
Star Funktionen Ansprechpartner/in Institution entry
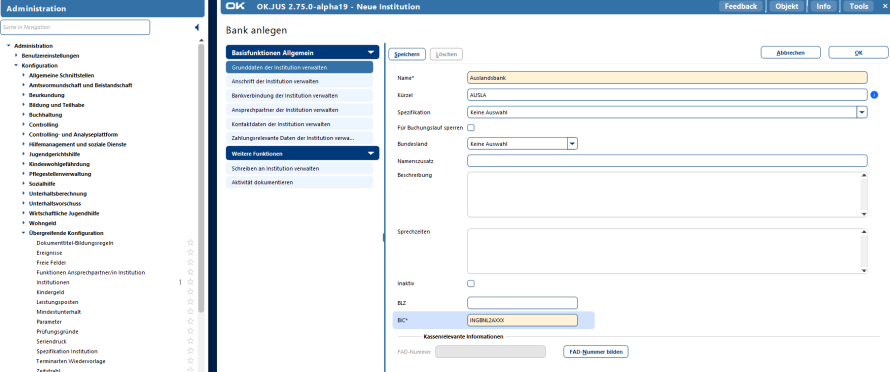tap(191, 272)
